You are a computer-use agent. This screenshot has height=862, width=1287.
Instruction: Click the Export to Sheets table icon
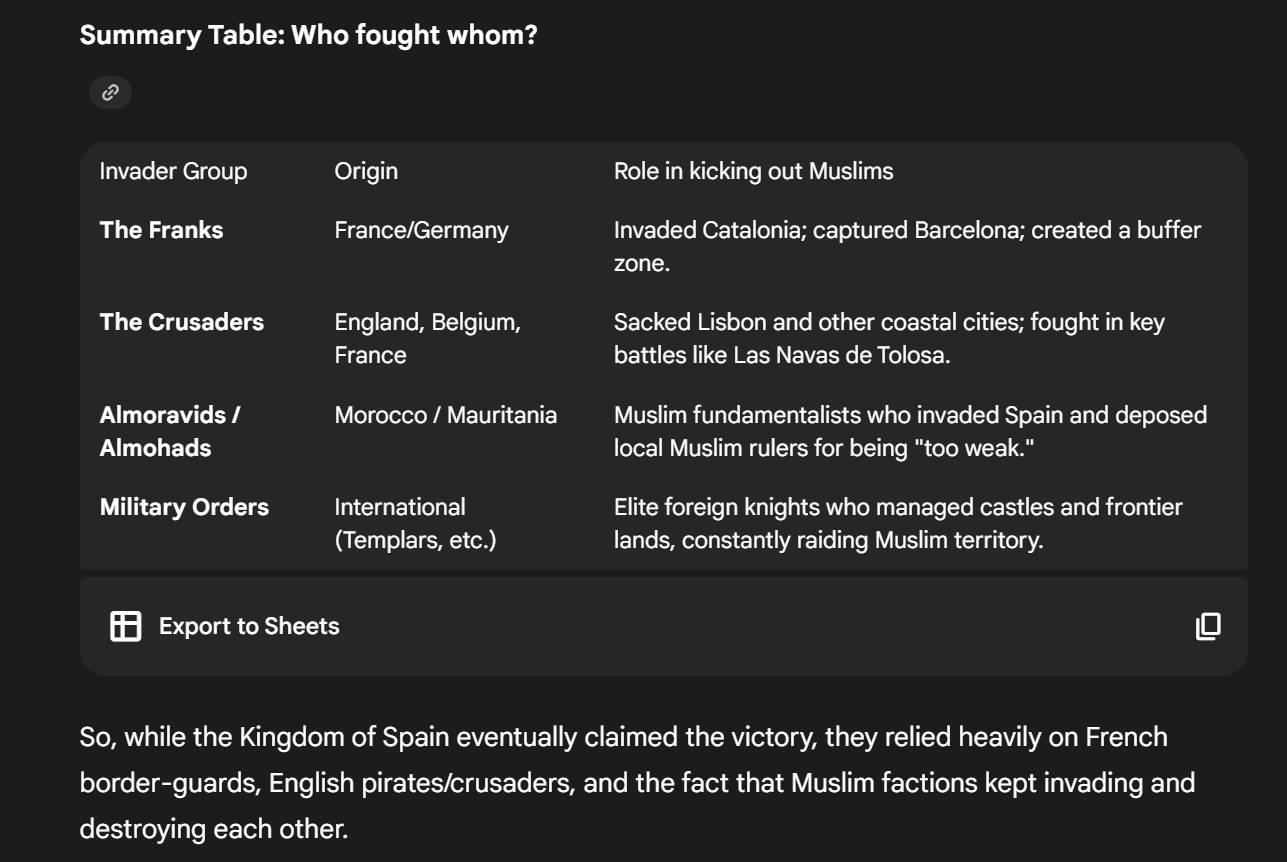[126, 627]
